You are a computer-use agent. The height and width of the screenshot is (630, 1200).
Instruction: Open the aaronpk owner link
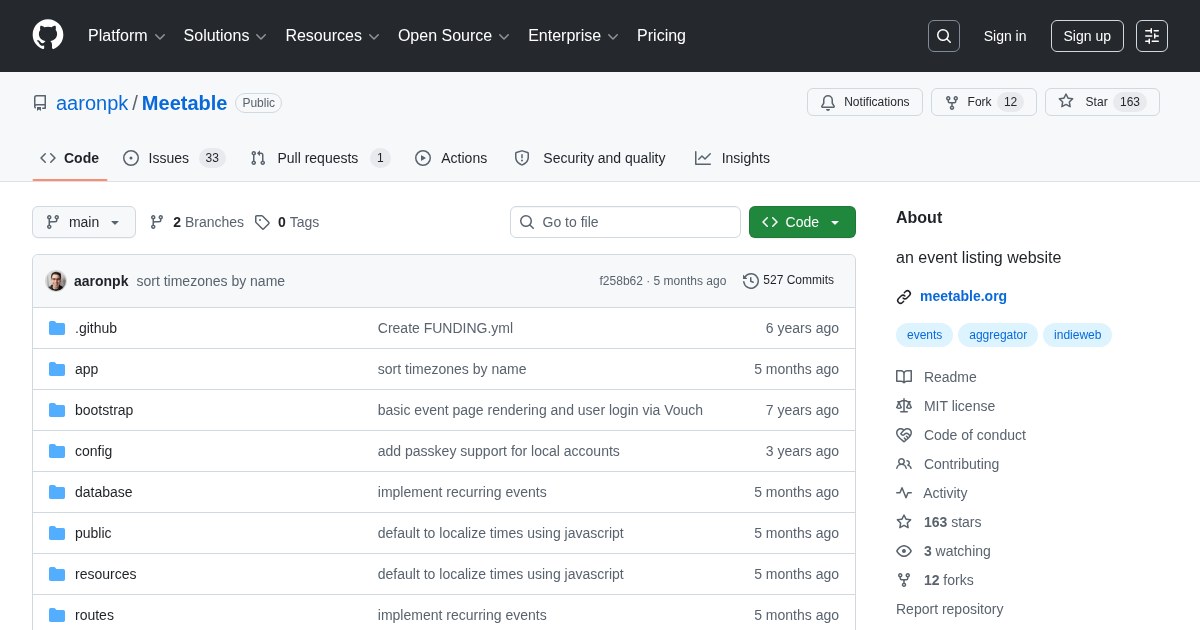tap(92, 103)
